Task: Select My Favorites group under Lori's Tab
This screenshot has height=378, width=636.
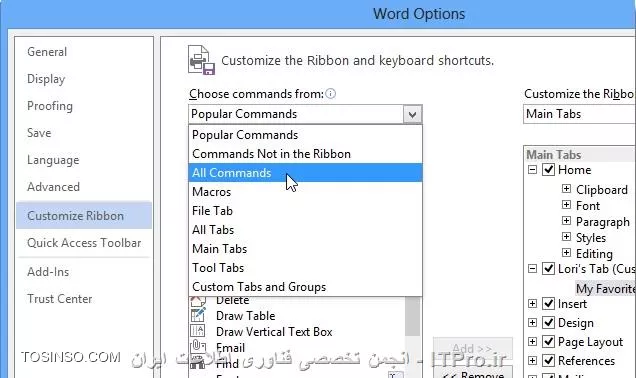Action: 605,288
